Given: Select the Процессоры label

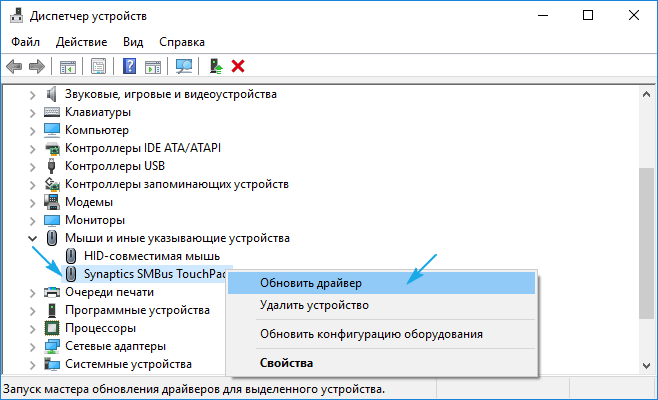Looking at the screenshot, I should coord(100,328).
